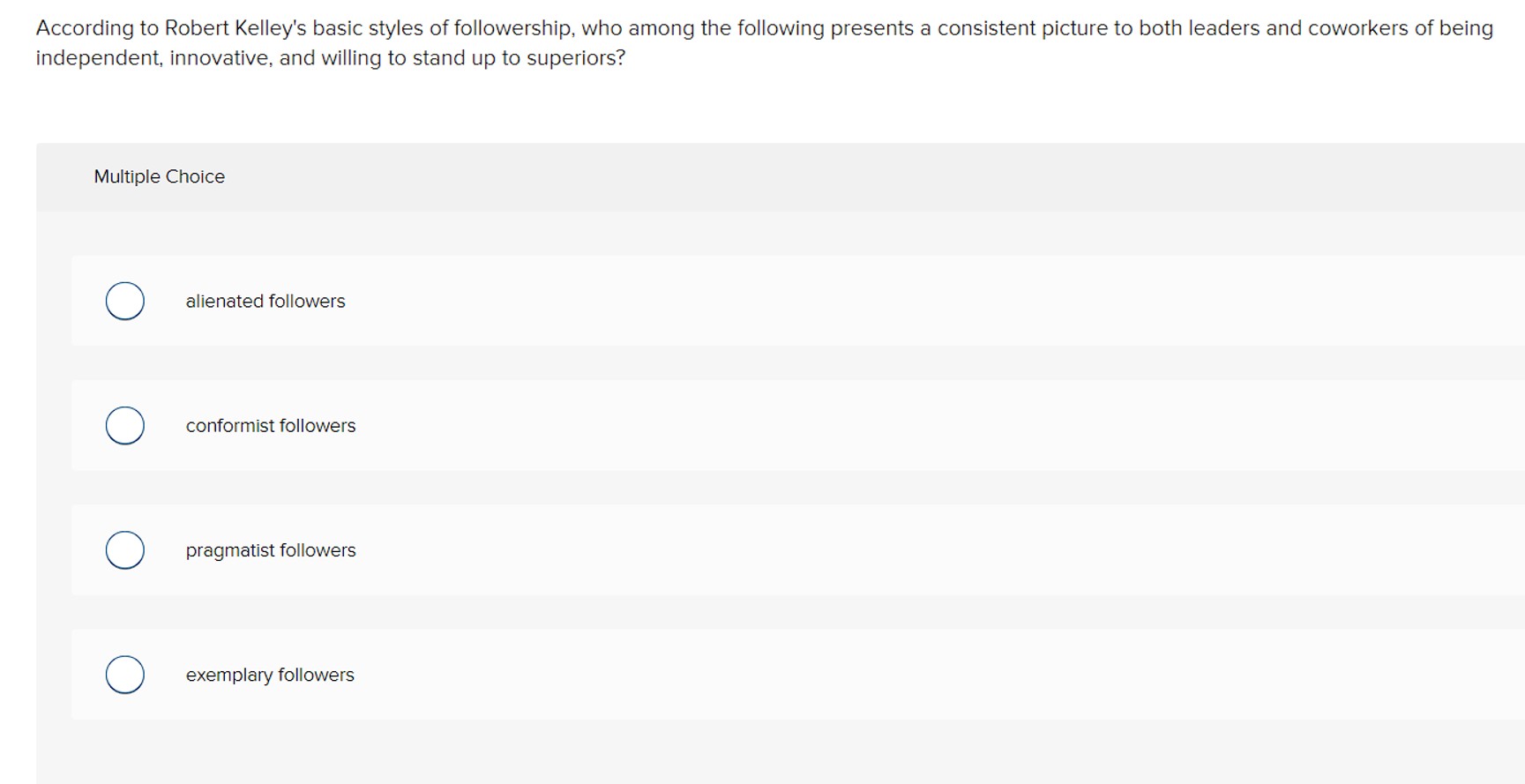Click the circle next to pragmatist followers
1525x784 pixels.
[x=124, y=549]
